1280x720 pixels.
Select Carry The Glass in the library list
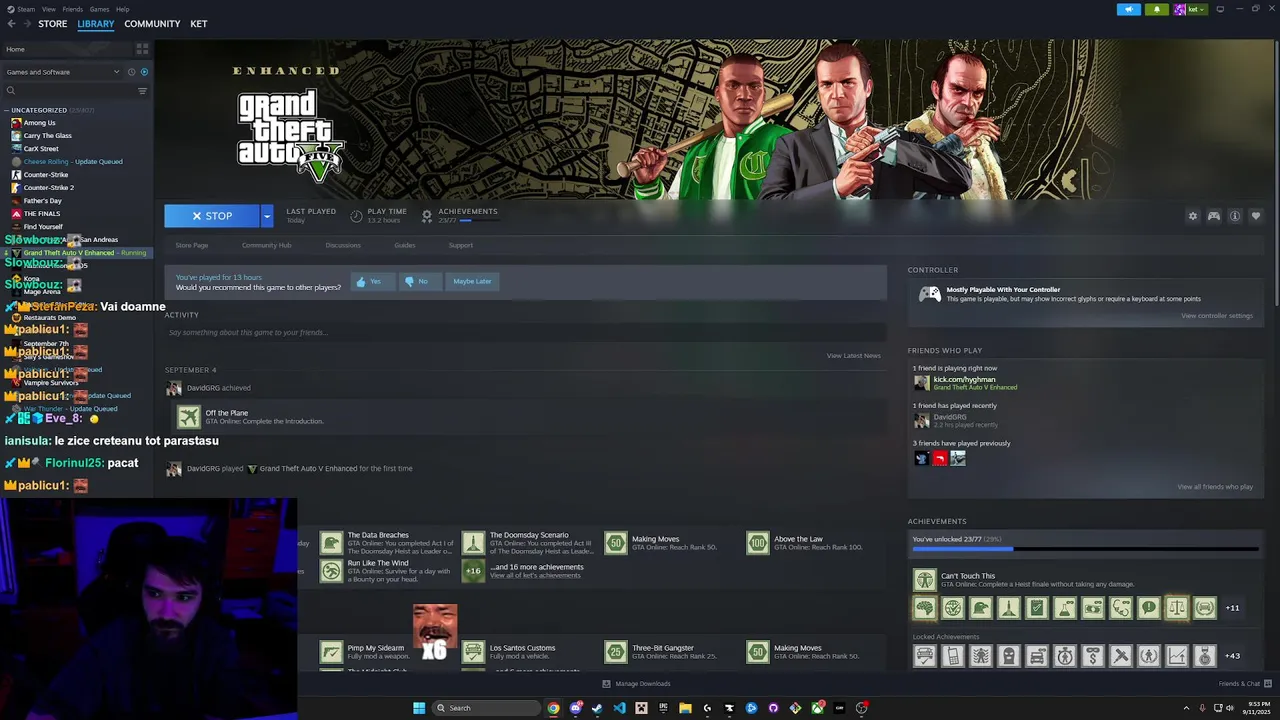coord(47,136)
